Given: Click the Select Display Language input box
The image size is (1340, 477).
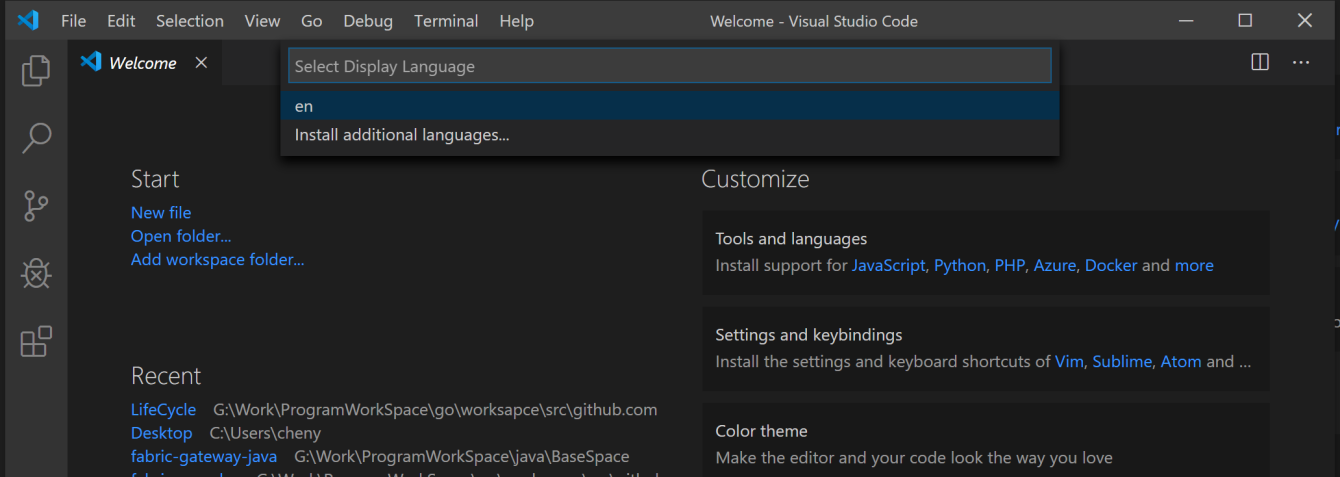Looking at the screenshot, I should coord(669,66).
